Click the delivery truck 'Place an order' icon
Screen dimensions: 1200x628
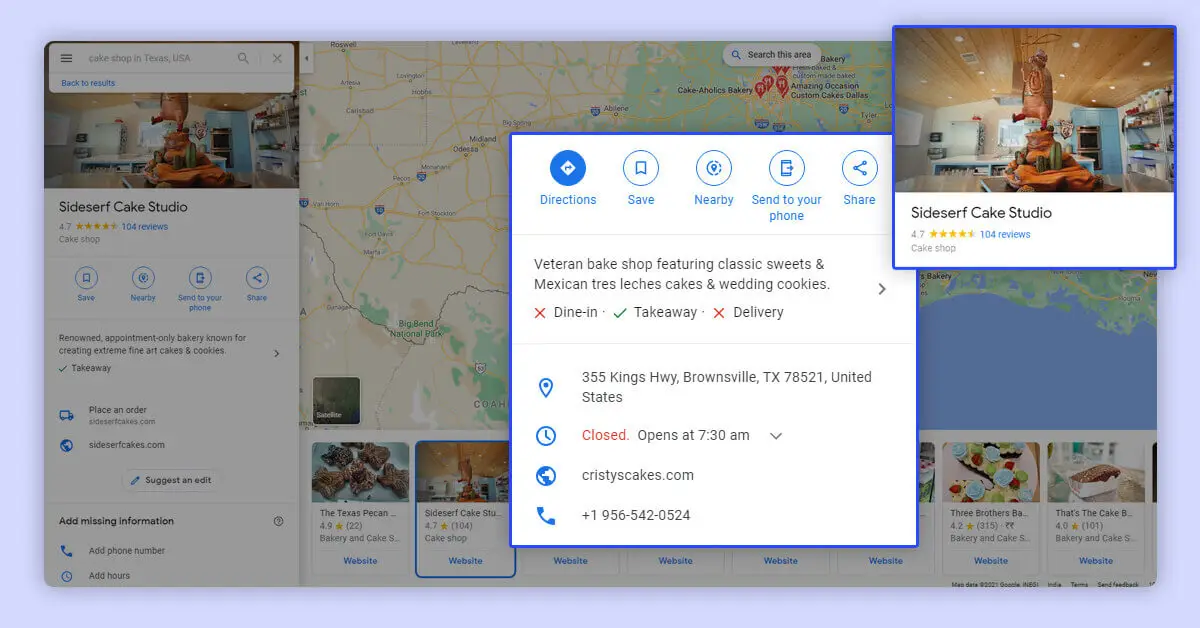click(66, 415)
